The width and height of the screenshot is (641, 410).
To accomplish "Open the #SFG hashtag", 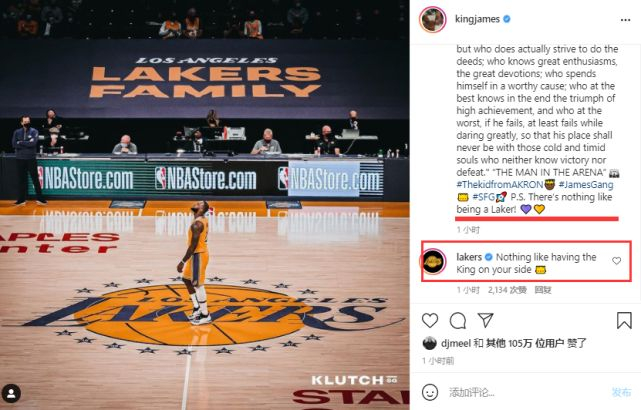I will point(484,197).
